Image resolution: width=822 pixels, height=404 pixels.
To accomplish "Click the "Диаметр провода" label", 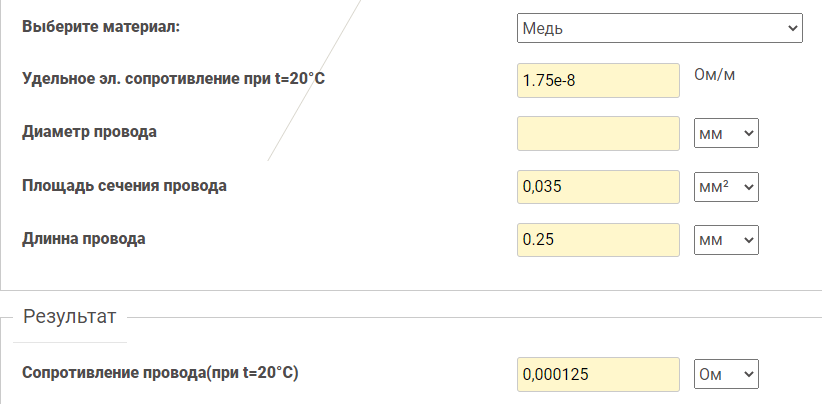I will (89, 132).
